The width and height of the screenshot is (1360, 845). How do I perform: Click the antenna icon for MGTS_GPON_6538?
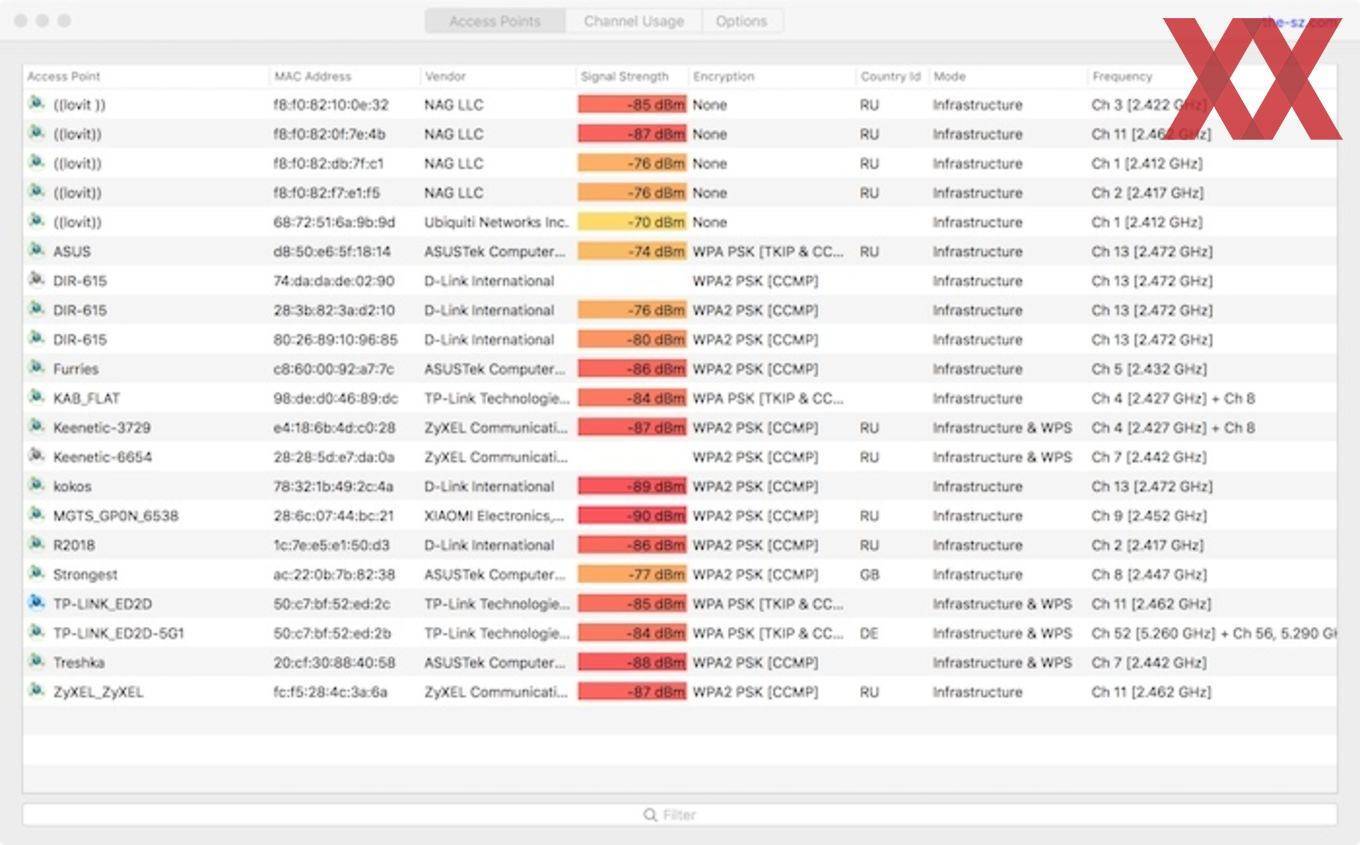(x=36, y=515)
